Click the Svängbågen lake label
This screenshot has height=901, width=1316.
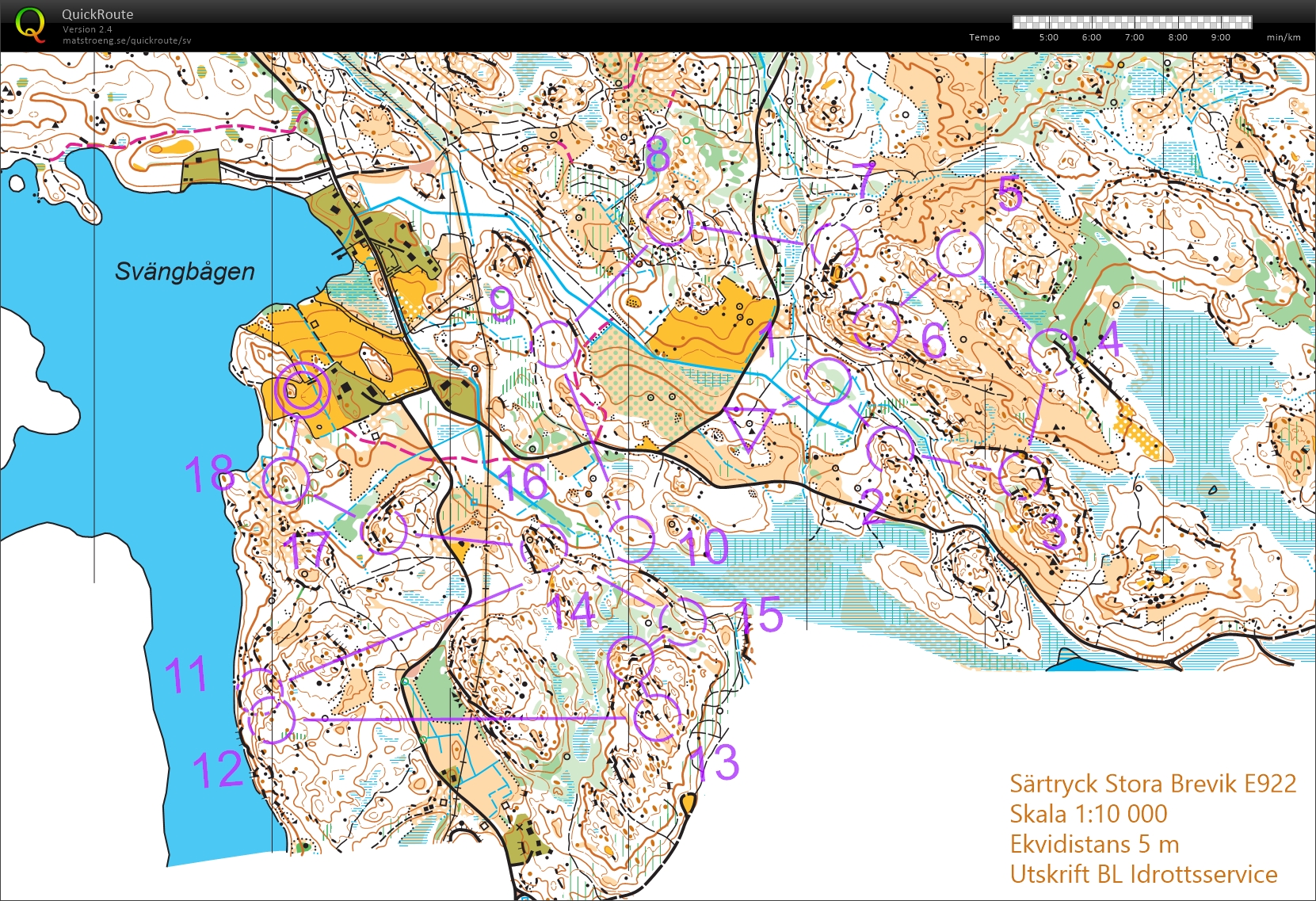pyautogui.click(x=185, y=272)
